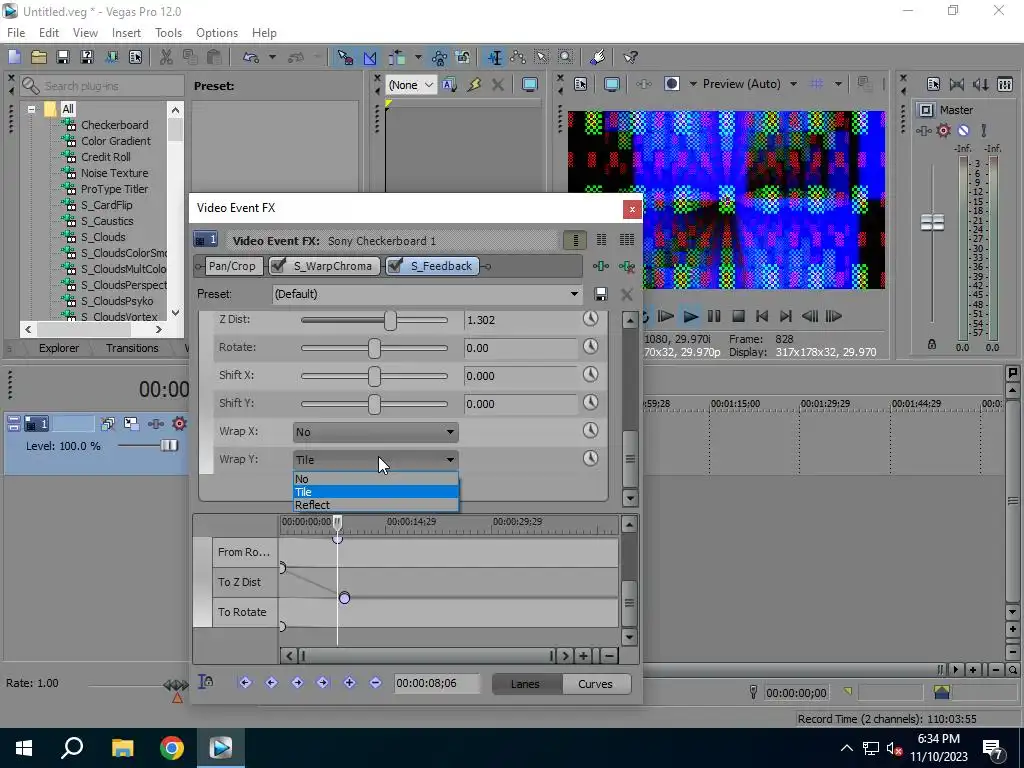Click the Shift Y slider handle
This screenshot has width=1024, height=768.
coord(374,404)
